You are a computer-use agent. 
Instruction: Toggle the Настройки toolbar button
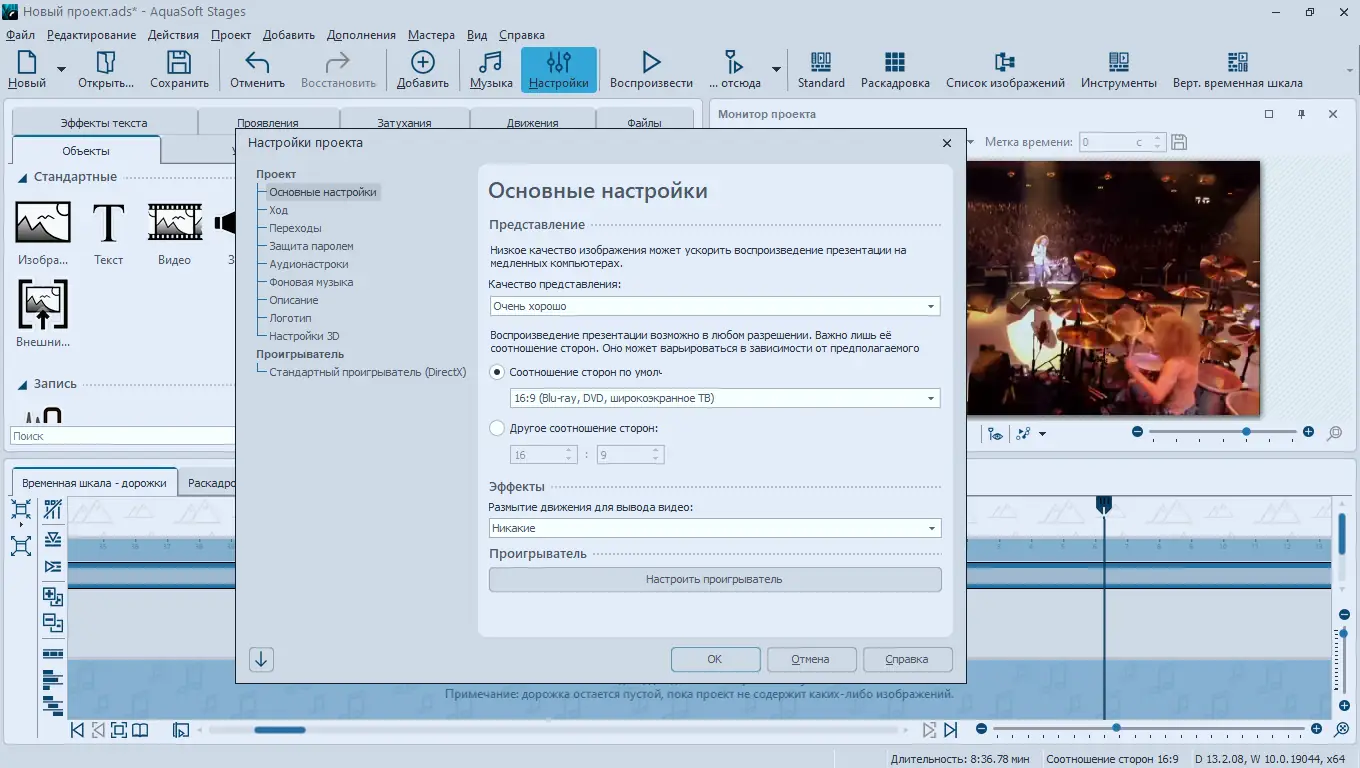(x=559, y=70)
